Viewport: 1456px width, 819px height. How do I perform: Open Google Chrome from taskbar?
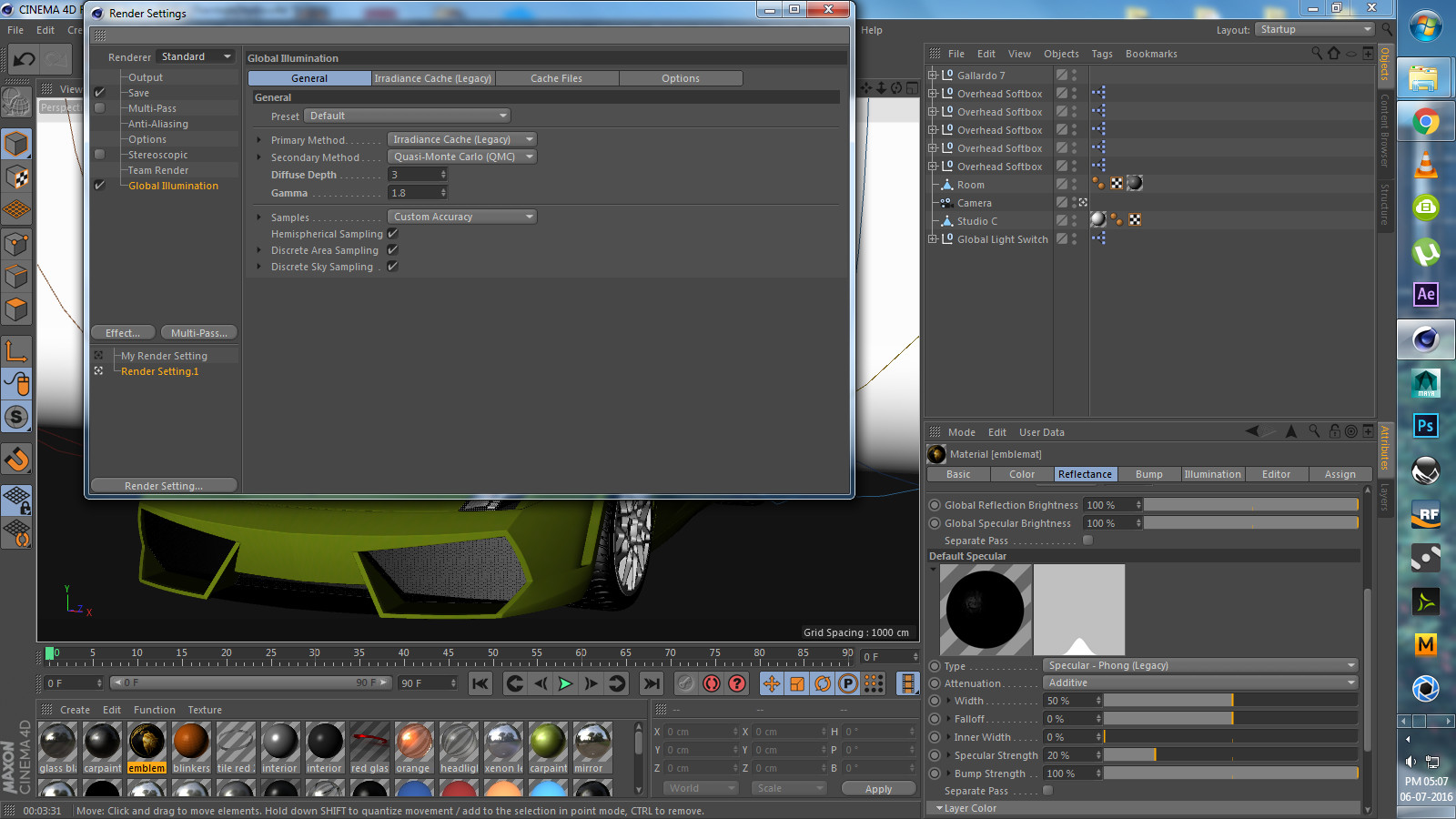click(x=1426, y=122)
